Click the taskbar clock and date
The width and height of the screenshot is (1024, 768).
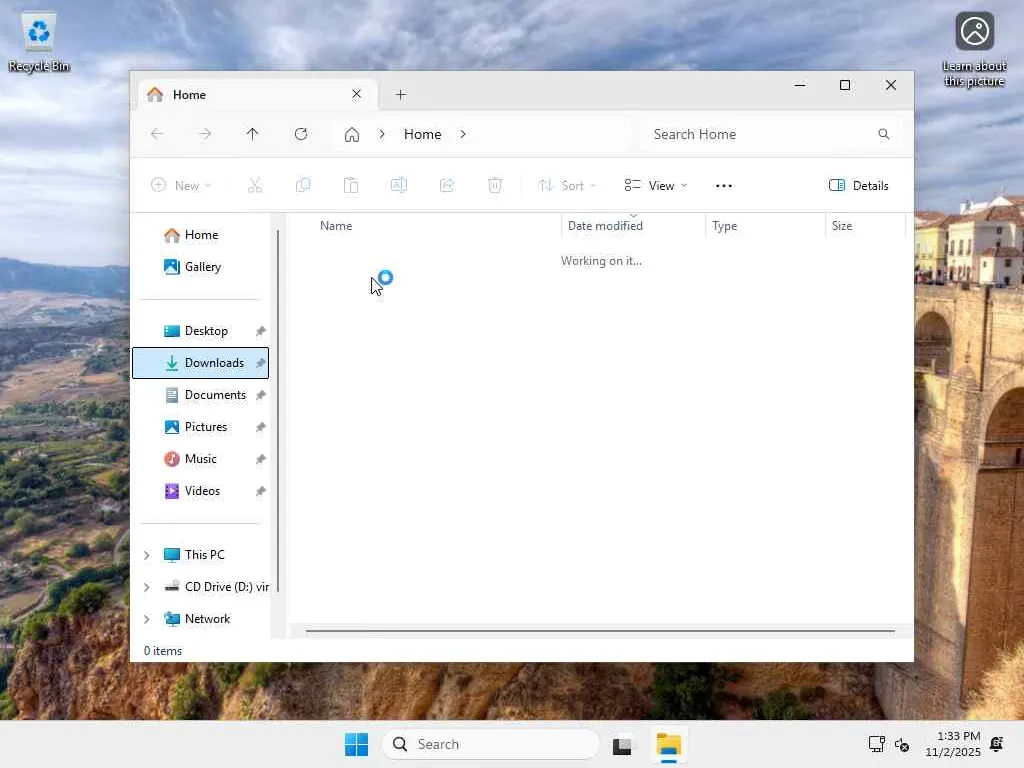coord(953,744)
